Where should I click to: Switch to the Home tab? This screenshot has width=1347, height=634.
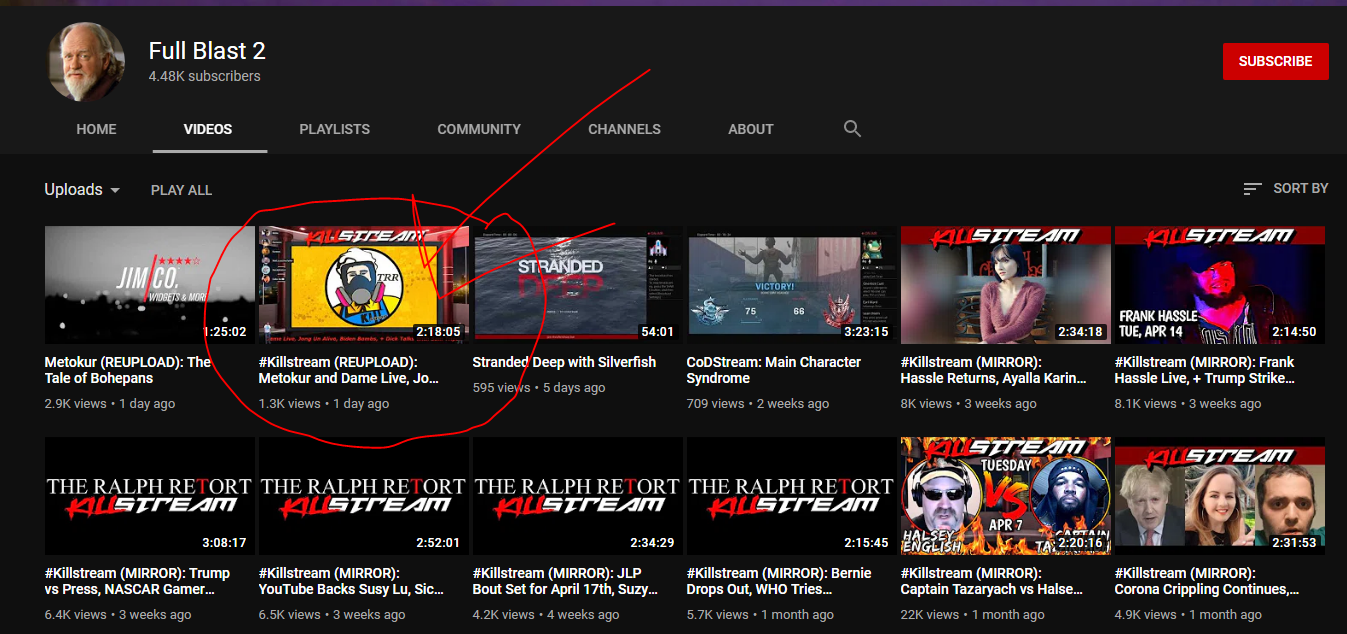(x=96, y=129)
